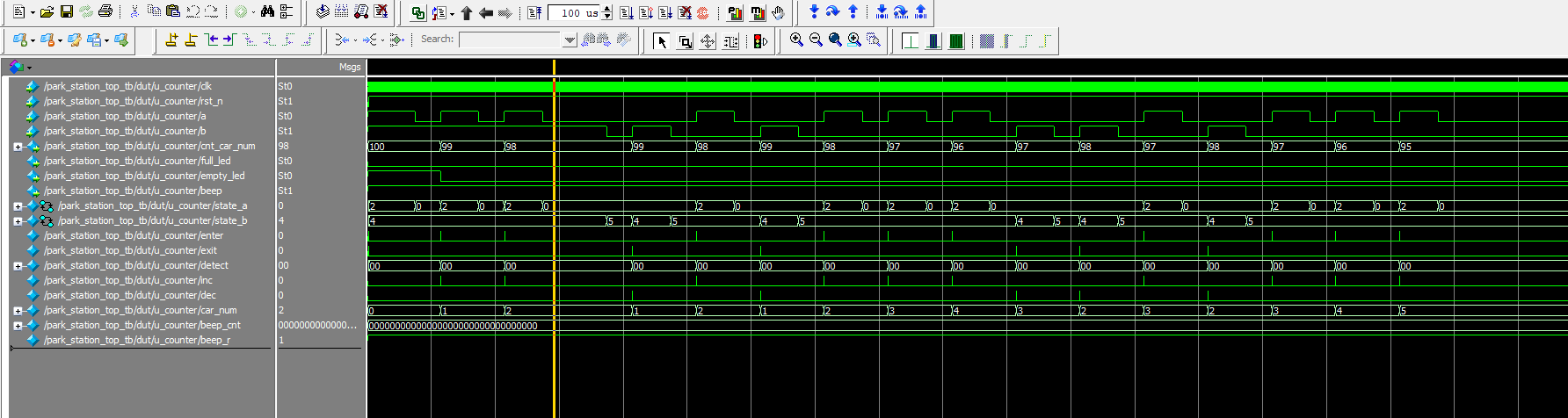Expand the detect signal
This screenshot has height=418, width=1568.
(x=18, y=266)
